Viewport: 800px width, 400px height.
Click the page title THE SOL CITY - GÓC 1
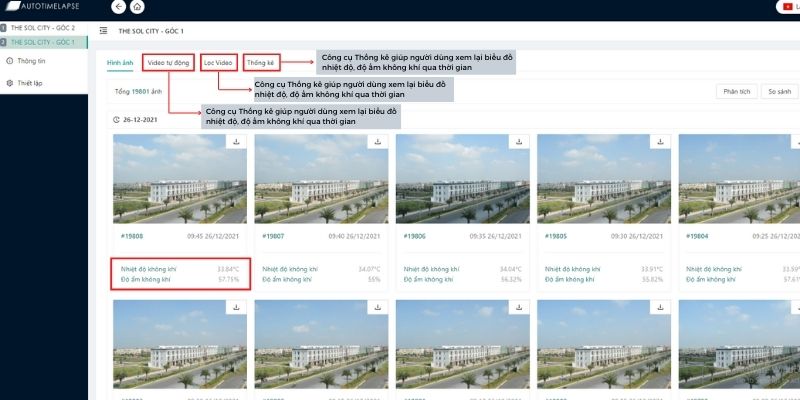151,31
